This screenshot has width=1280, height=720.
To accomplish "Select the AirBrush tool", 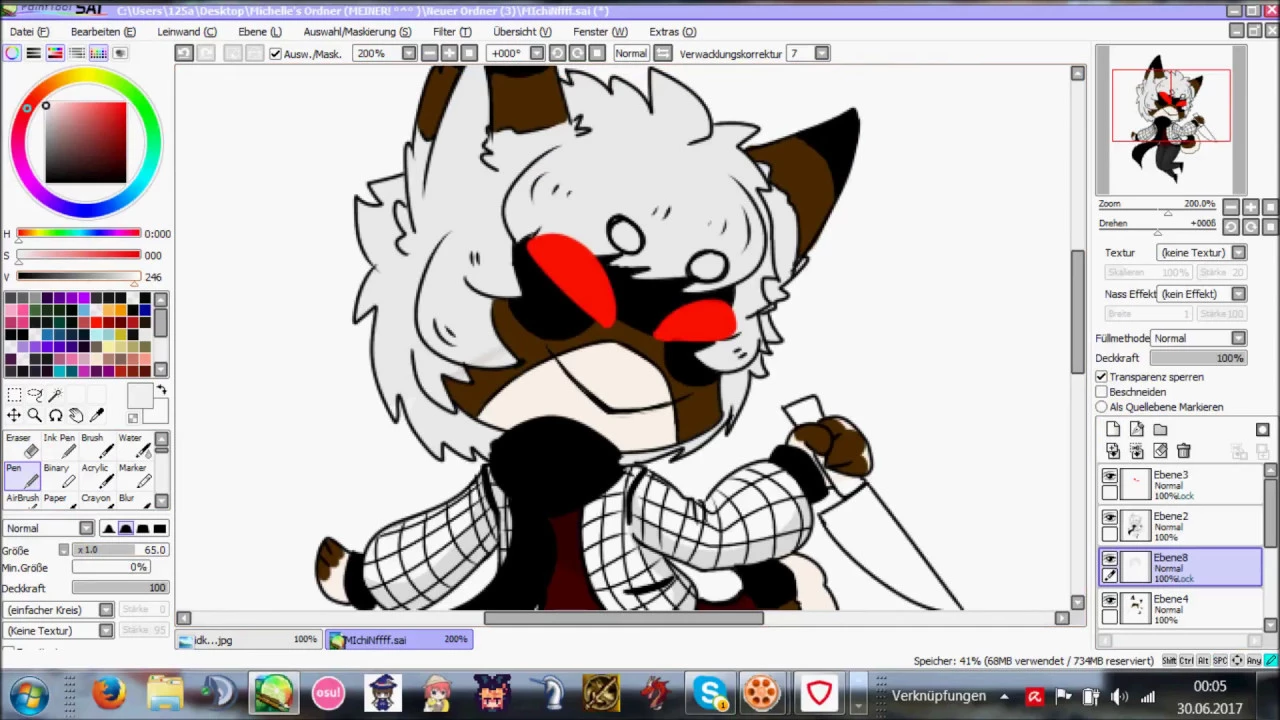I will (x=22, y=498).
